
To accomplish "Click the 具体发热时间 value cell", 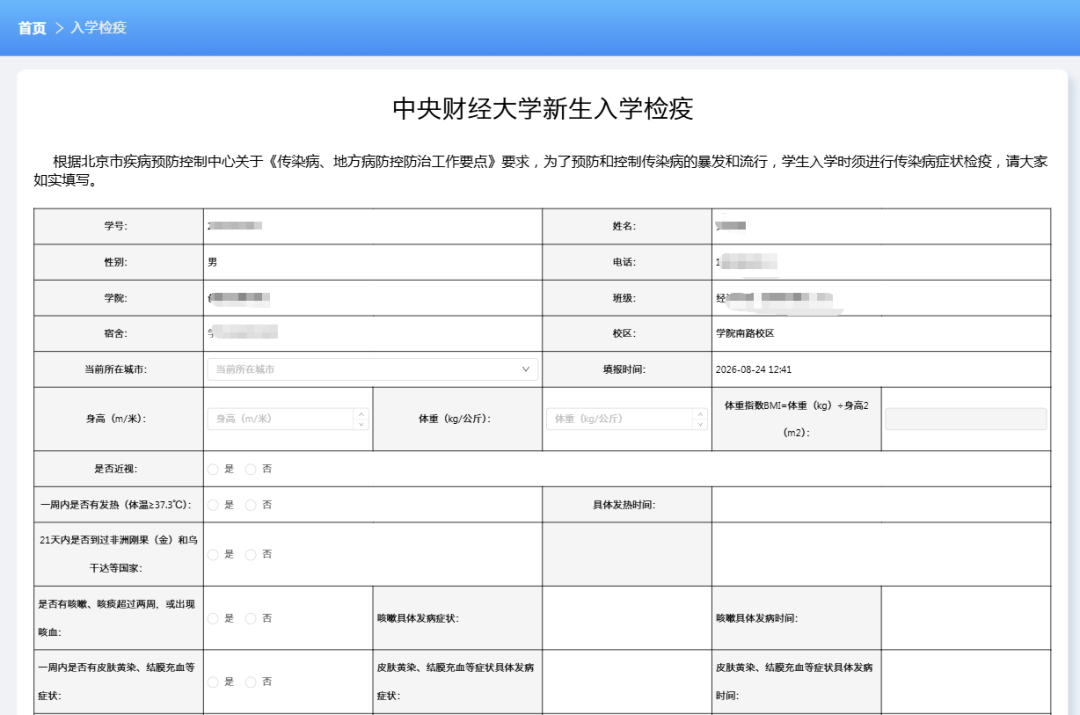I will [x=881, y=505].
